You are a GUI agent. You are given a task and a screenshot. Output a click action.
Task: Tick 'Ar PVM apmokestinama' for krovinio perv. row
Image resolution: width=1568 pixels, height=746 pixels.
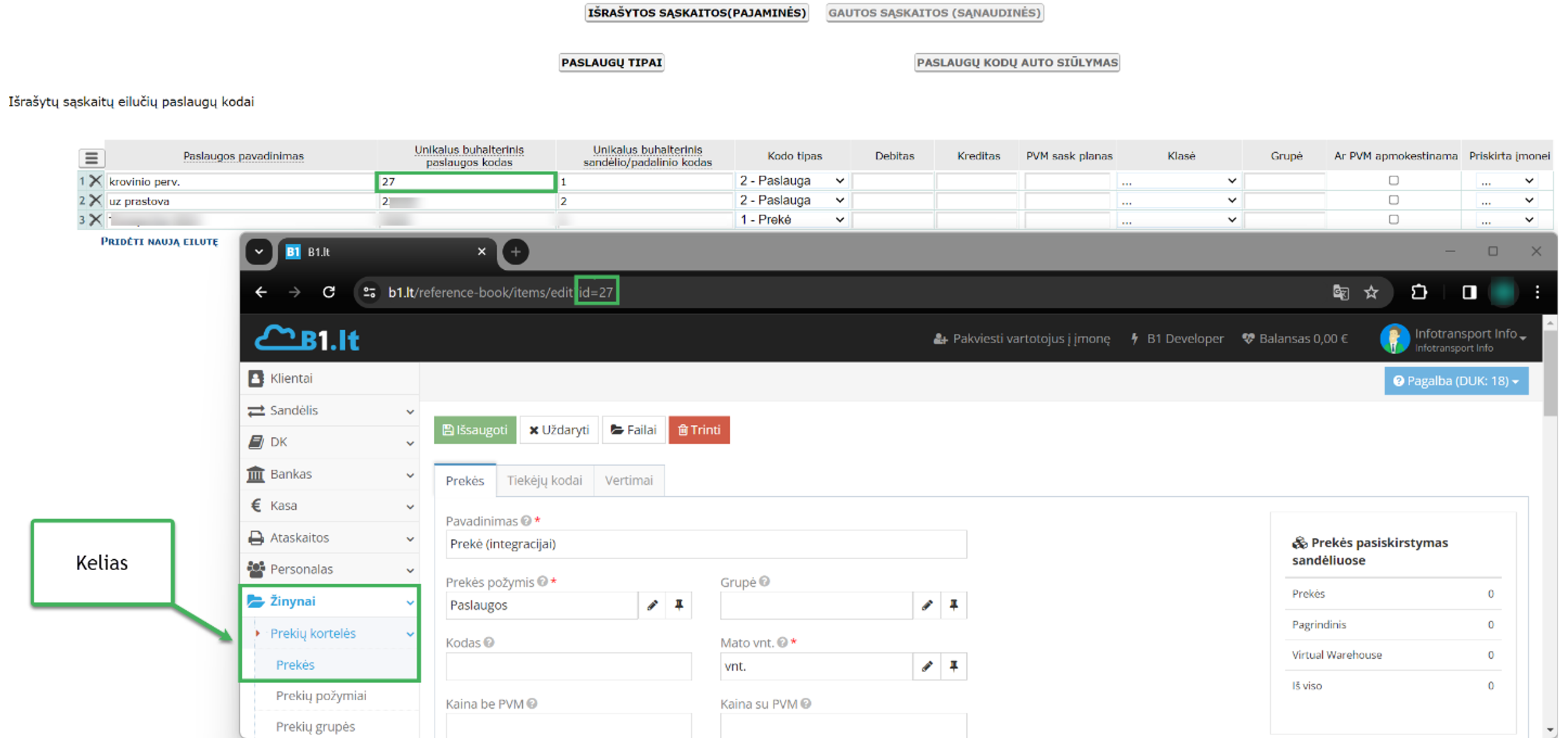tap(1395, 181)
